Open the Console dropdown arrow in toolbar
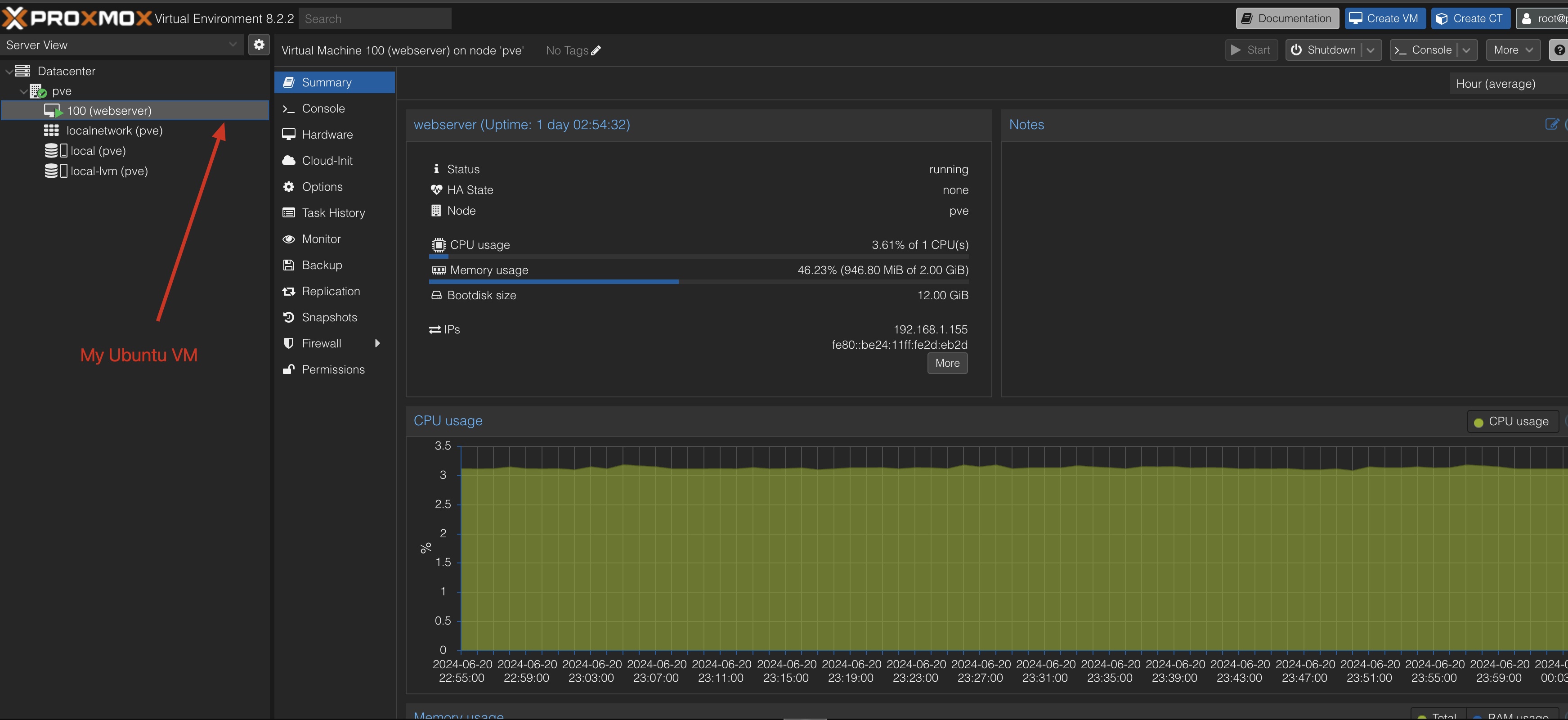This screenshot has width=1568, height=720. click(x=1467, y=50)
